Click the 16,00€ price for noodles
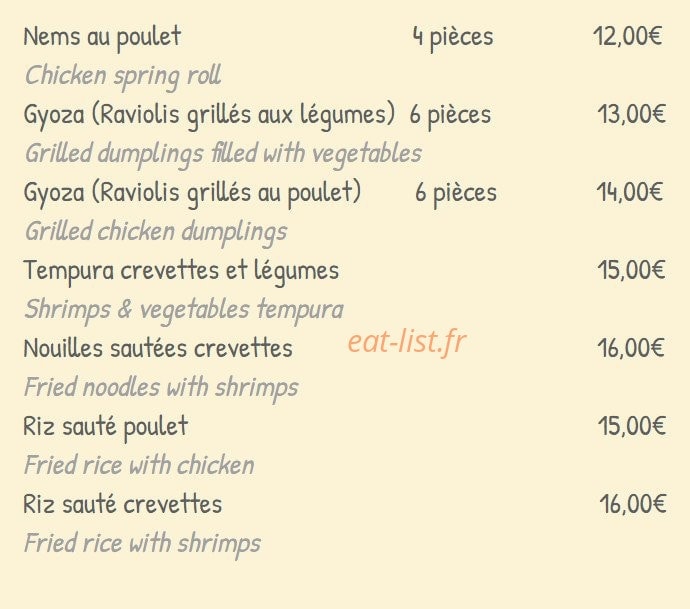Viewport: 690px width, 609px height. click(631, 349)
